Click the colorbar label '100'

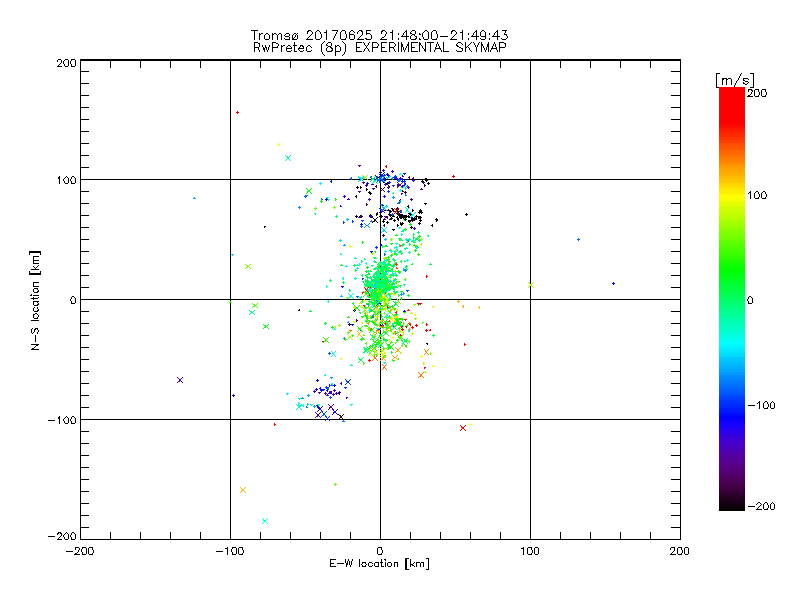[757, 195]
